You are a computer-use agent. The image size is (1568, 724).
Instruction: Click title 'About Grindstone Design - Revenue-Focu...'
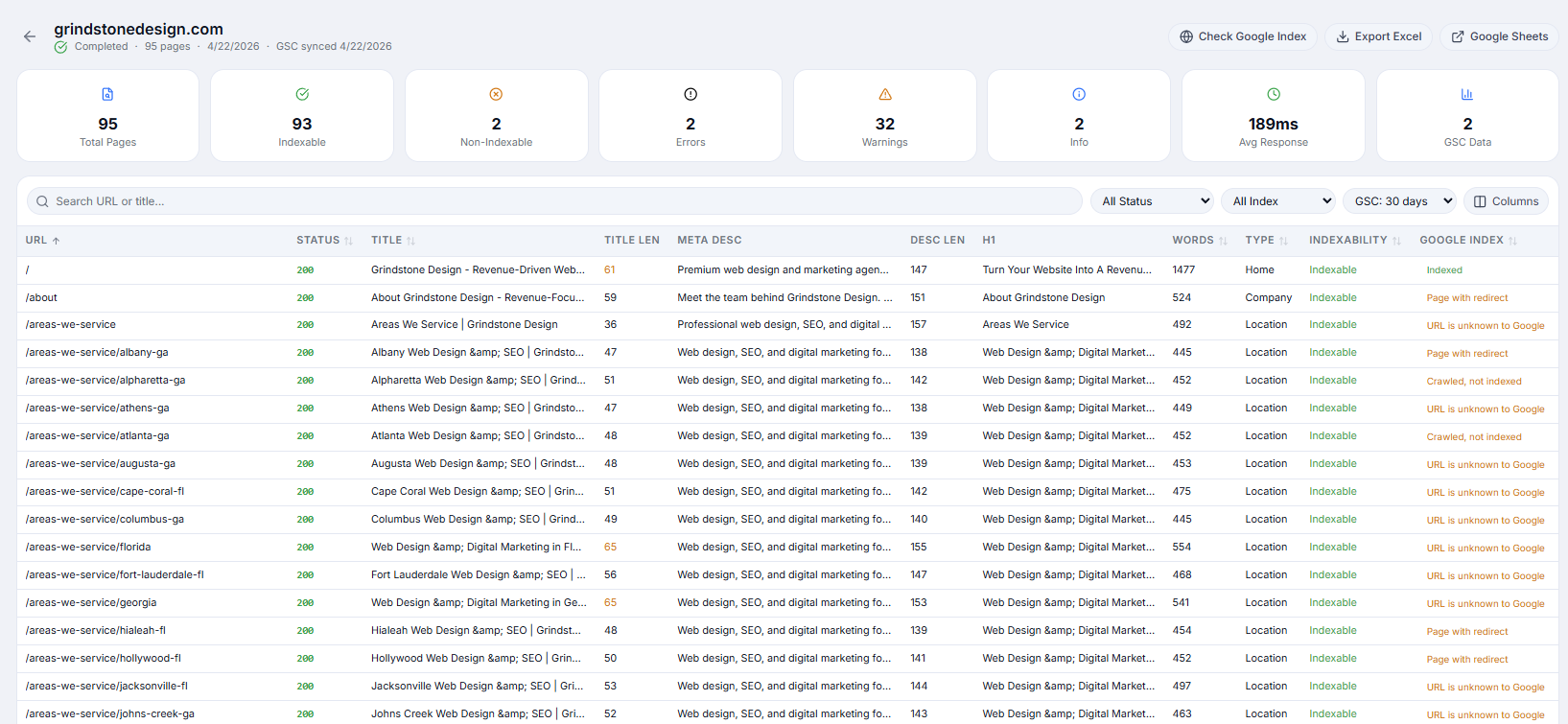click(478, 297)
